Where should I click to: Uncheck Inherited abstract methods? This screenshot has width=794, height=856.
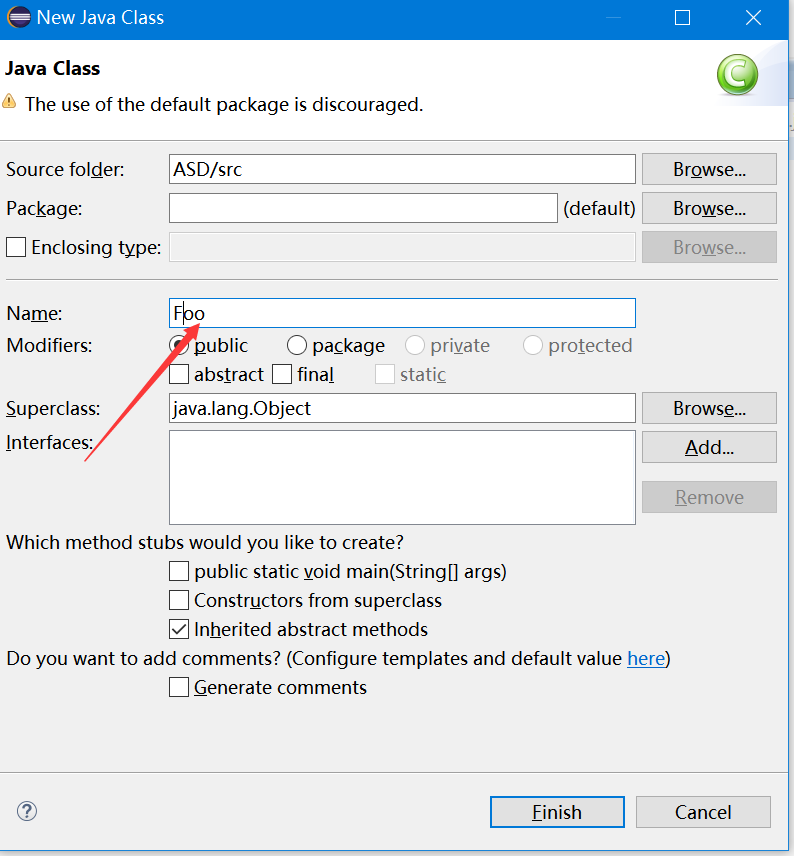click(179, 629)
